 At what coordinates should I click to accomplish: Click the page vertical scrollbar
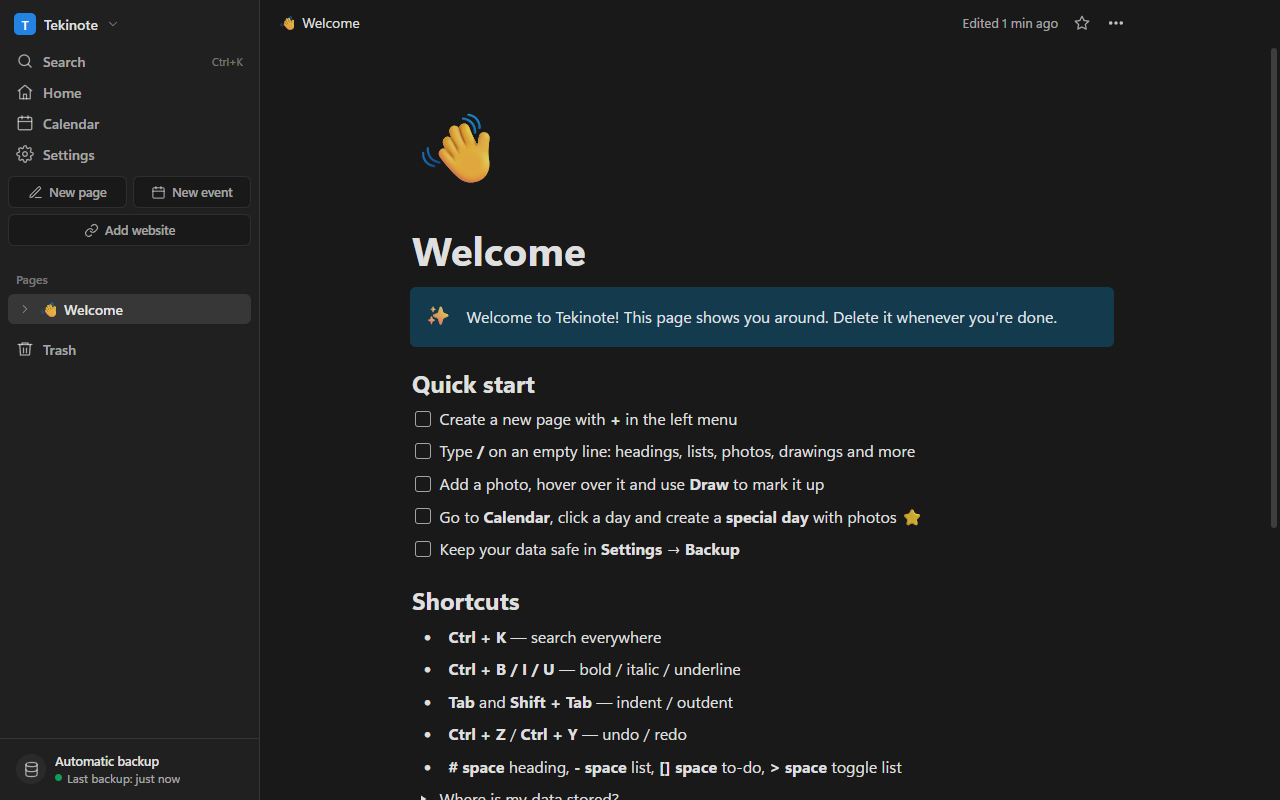(x=1274, y=290)
